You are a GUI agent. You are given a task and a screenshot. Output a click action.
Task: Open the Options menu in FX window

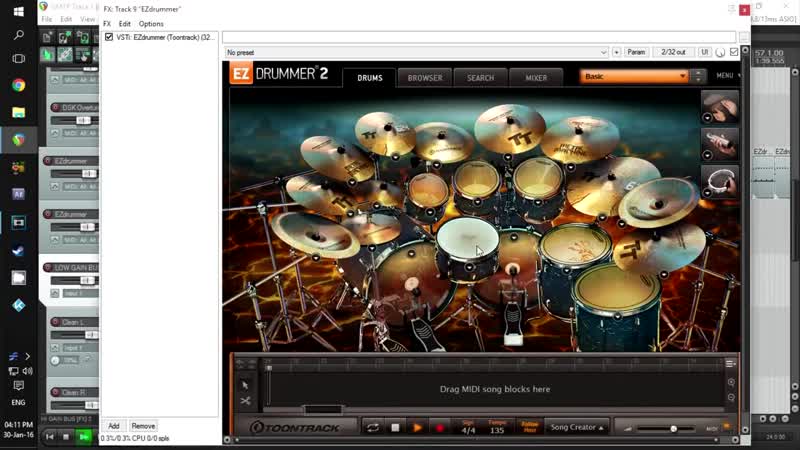coord(151,24)
